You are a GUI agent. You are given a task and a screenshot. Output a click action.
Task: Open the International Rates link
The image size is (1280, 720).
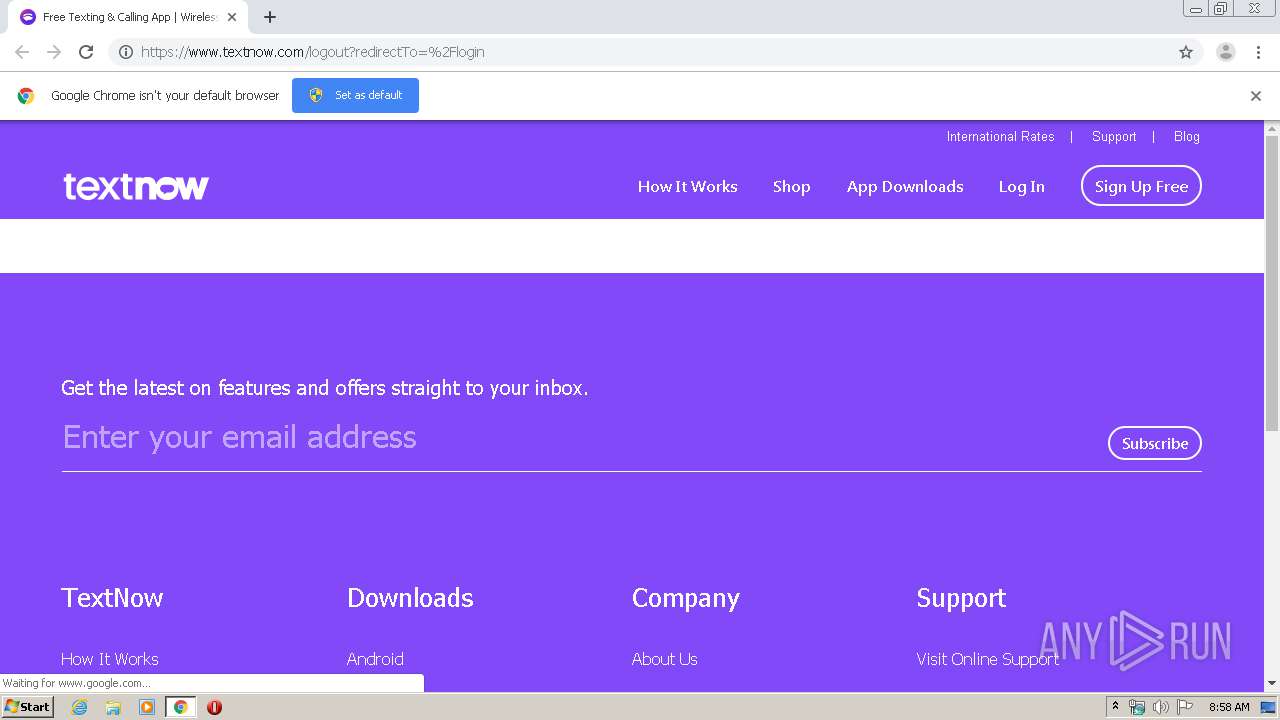point(1000,137)
